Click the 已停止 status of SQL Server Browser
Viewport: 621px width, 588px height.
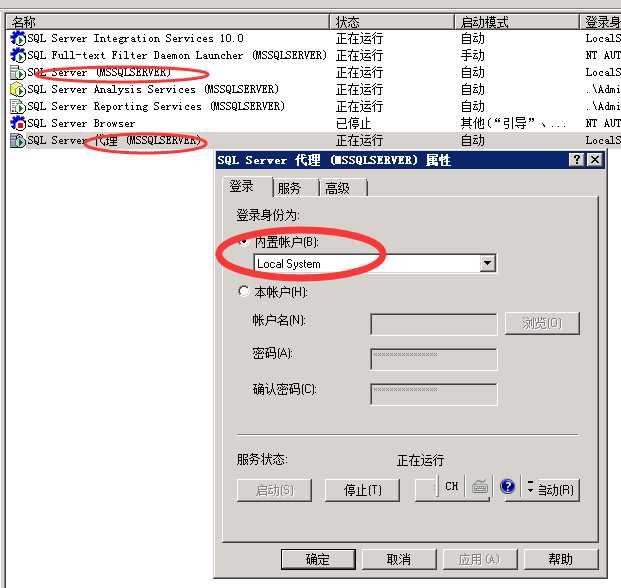click(x=353, y=124)
